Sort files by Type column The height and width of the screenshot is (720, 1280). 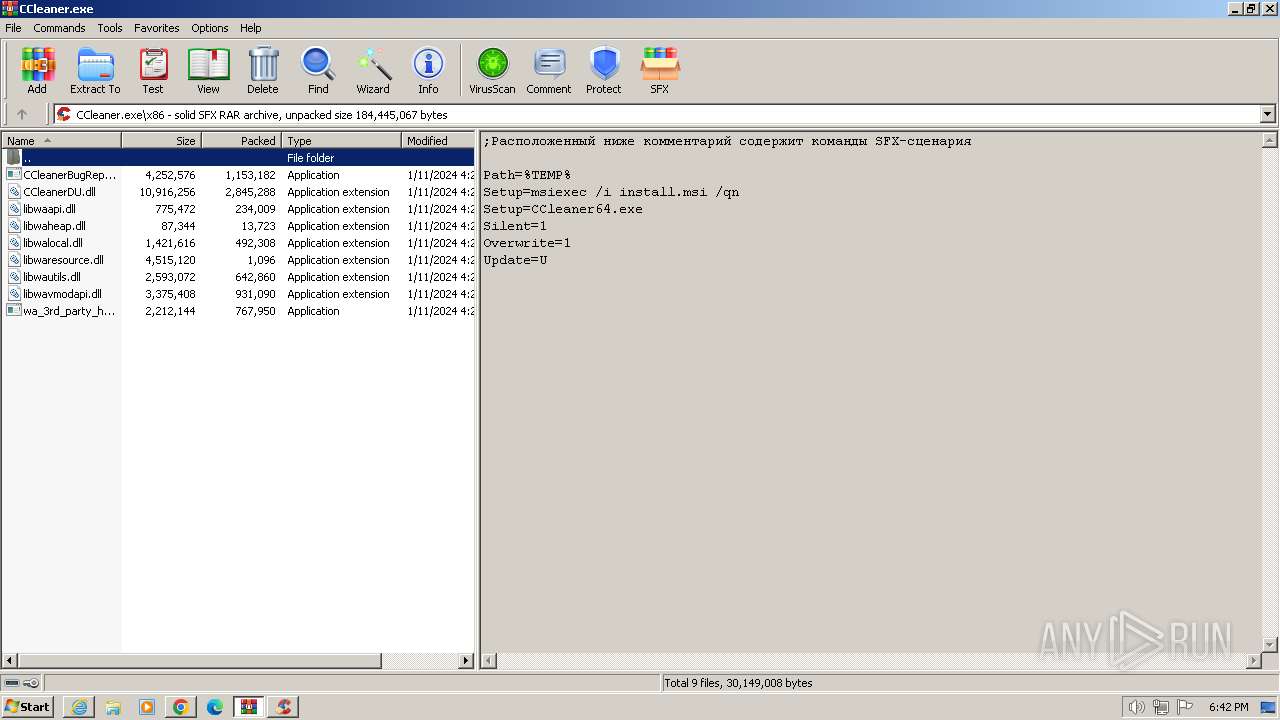point(342,141)
